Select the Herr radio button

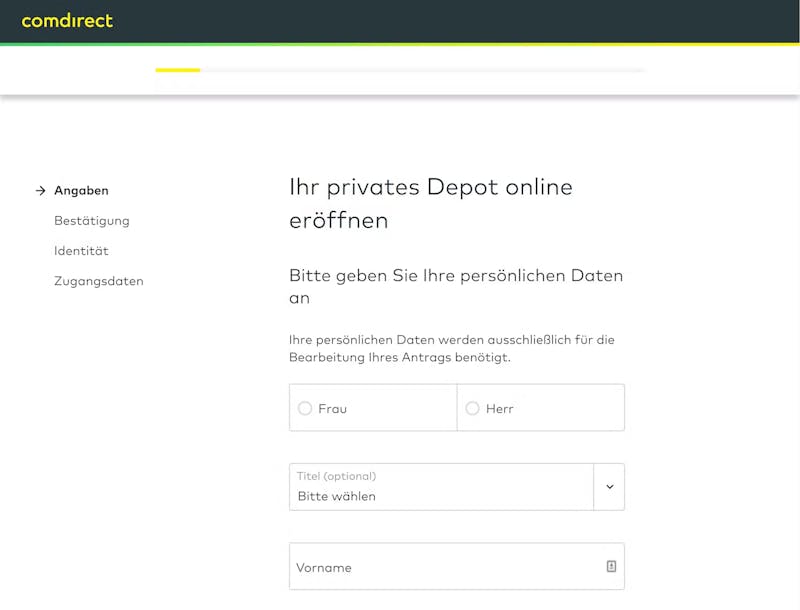point(472,408)
